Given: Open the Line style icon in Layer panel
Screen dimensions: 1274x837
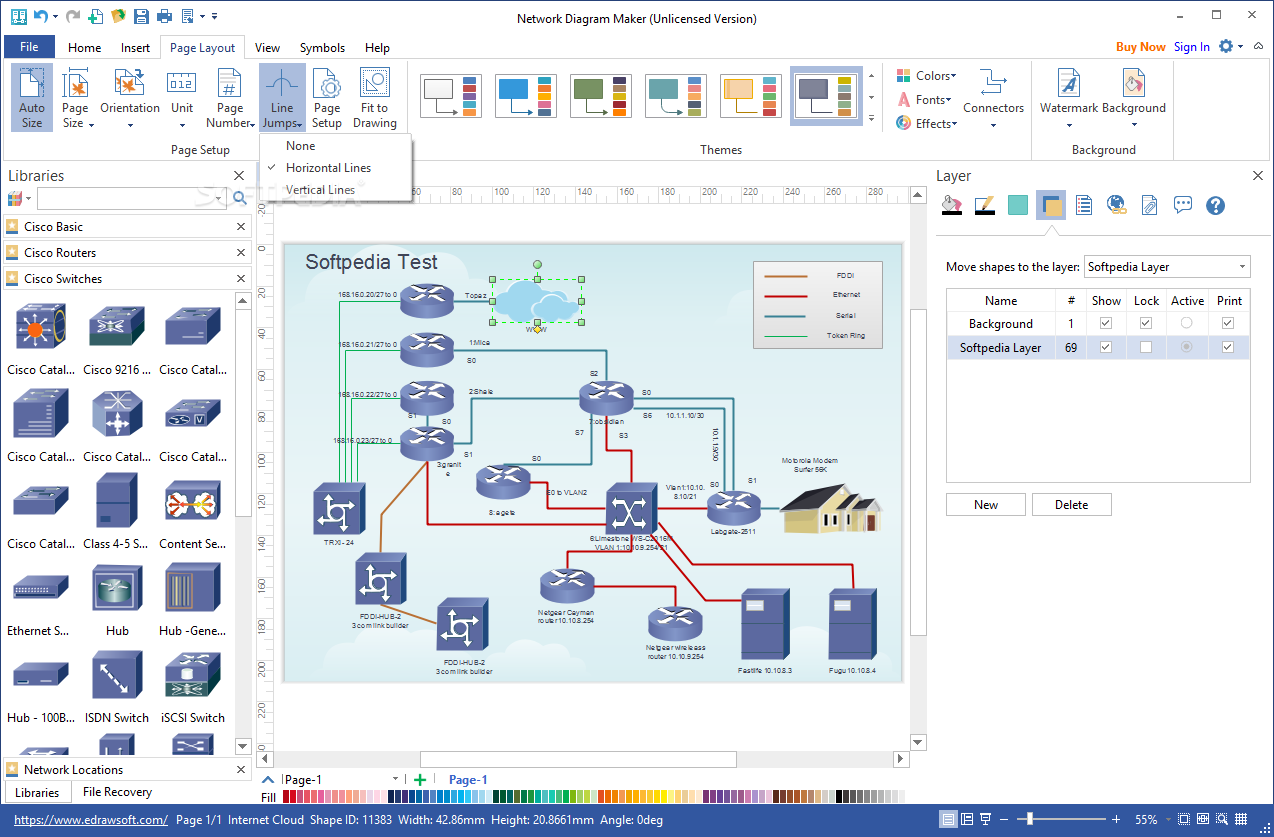Looking at the screenshot, I should [x=985, y=205].
